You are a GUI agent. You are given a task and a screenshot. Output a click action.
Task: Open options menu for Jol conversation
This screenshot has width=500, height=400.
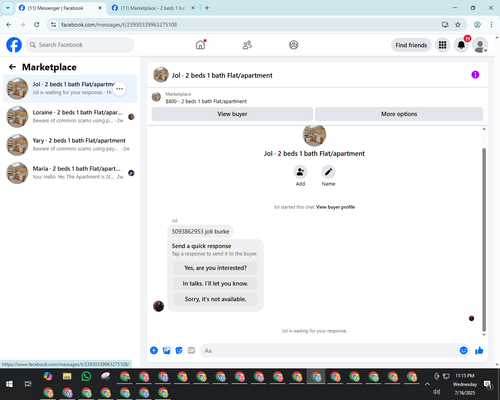coord(120,89)
